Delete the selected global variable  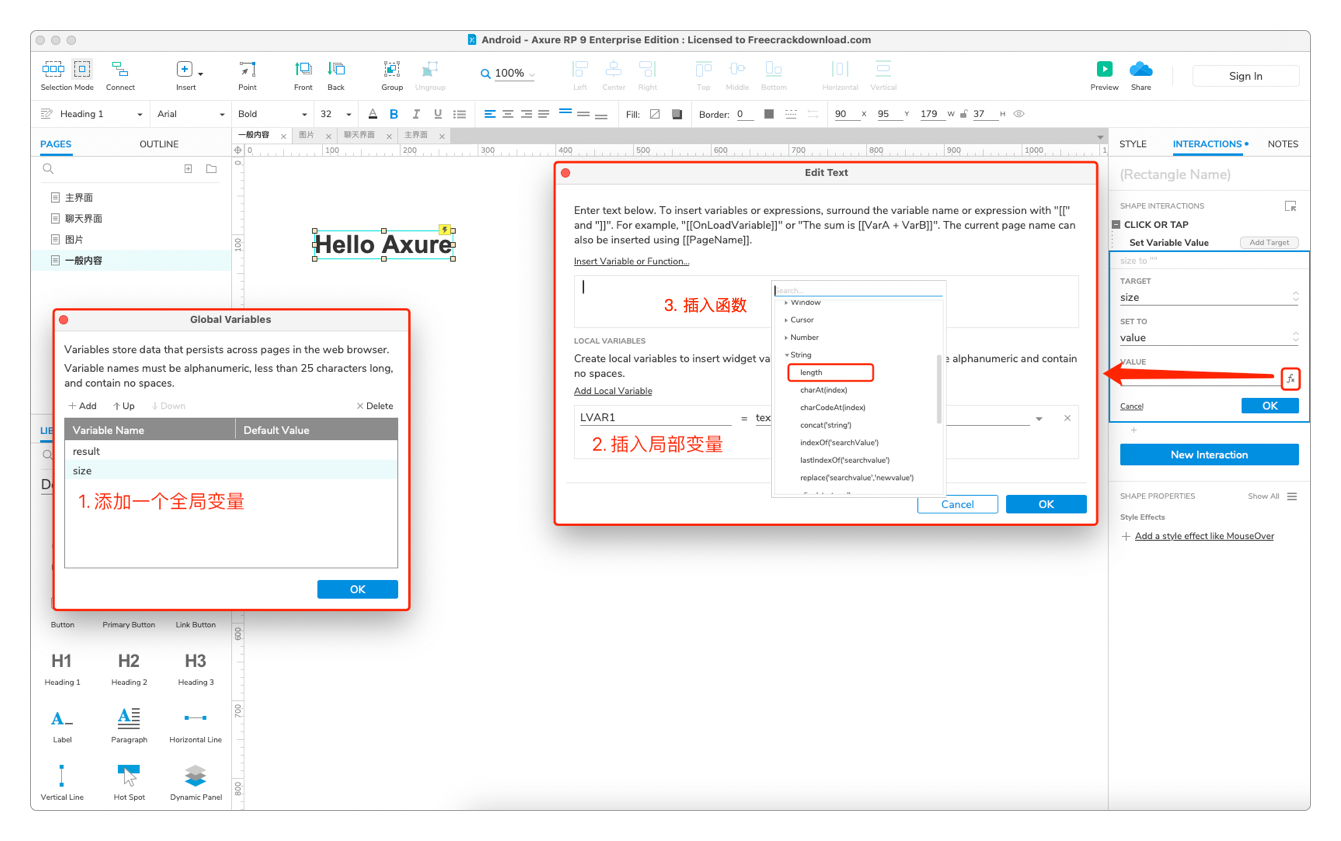point(375,406)
